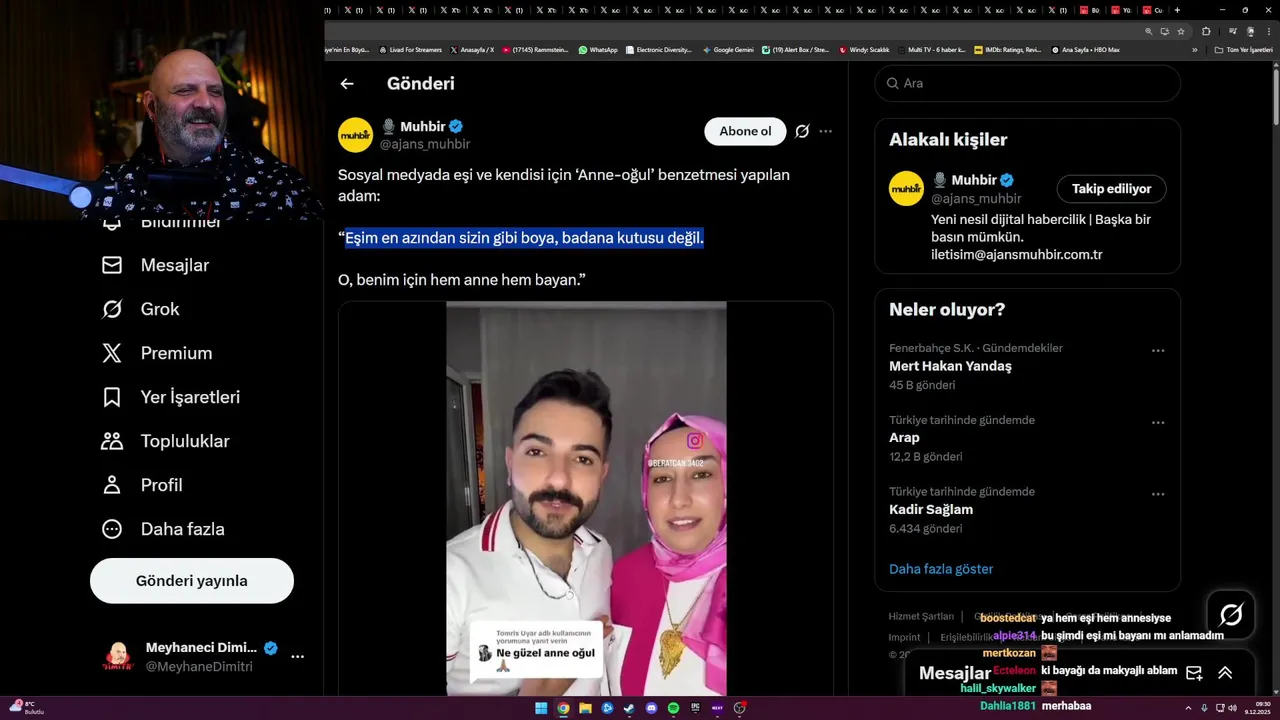Open Mesajlar in the left sidebar
The image size is (1280, 720).
pos(155,265)
